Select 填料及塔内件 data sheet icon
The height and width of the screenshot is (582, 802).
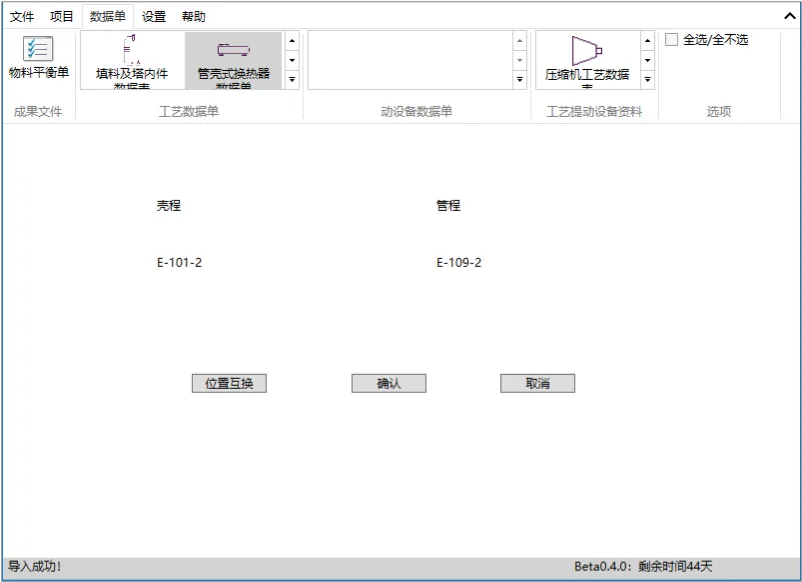(x=132, y=61)
